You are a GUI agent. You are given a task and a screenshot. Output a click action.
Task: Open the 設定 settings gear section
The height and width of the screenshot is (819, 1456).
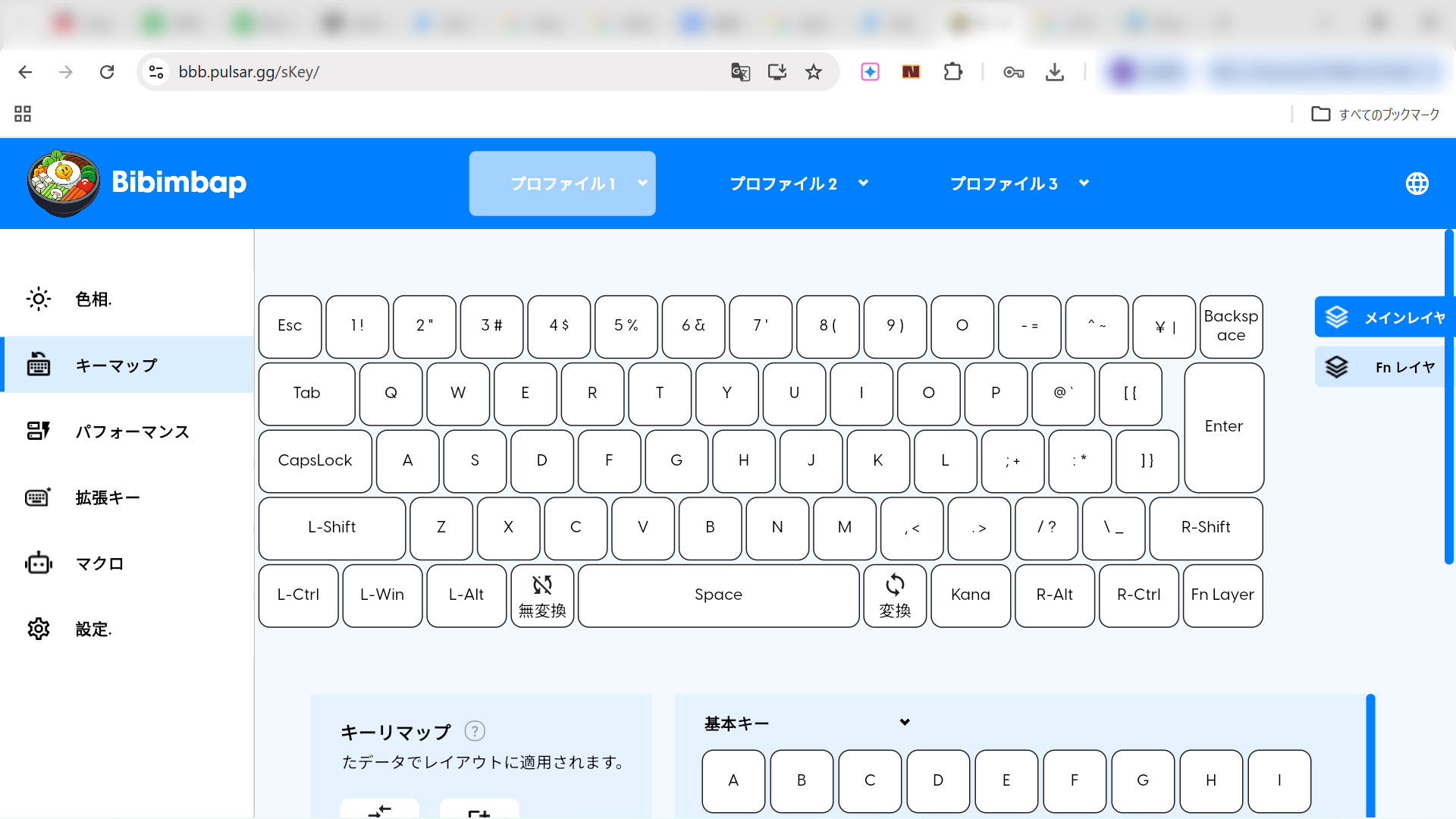[x=93, y=629]
